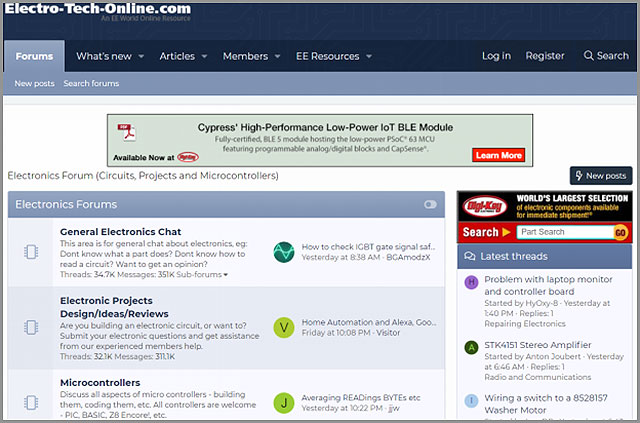Click the Learn More button in the ad
This screenshot has width=640, height=423.
click(x=498, y=155)
